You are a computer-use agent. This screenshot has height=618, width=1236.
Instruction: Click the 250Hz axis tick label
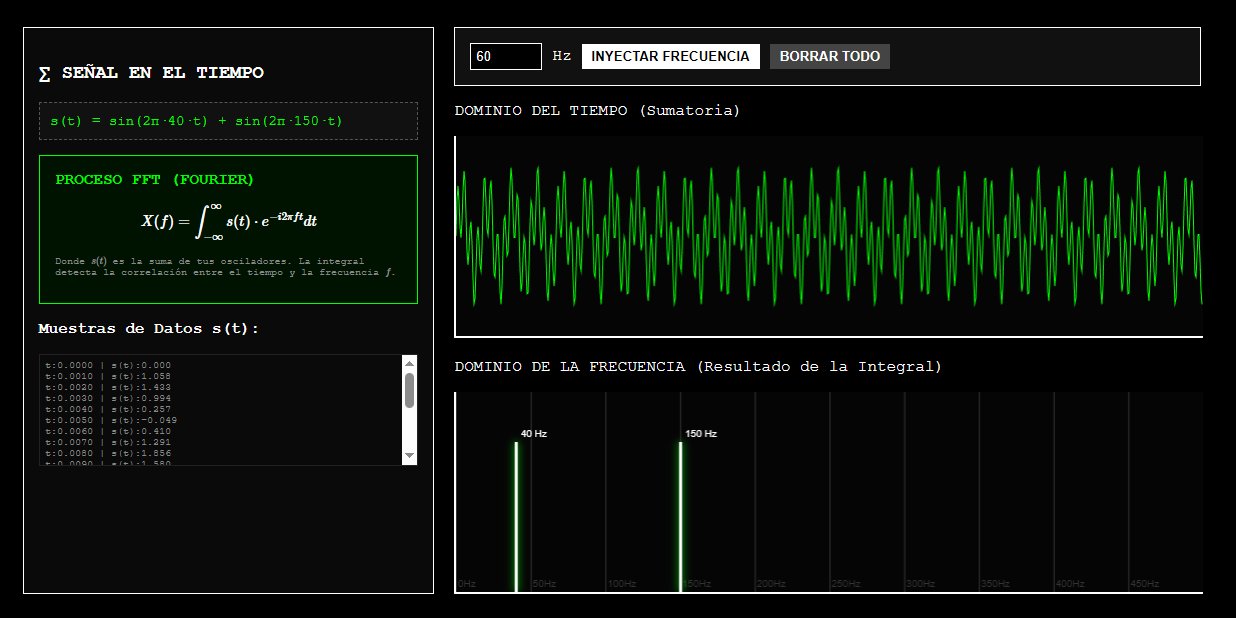pyautogui.click(x=846, y=583)
